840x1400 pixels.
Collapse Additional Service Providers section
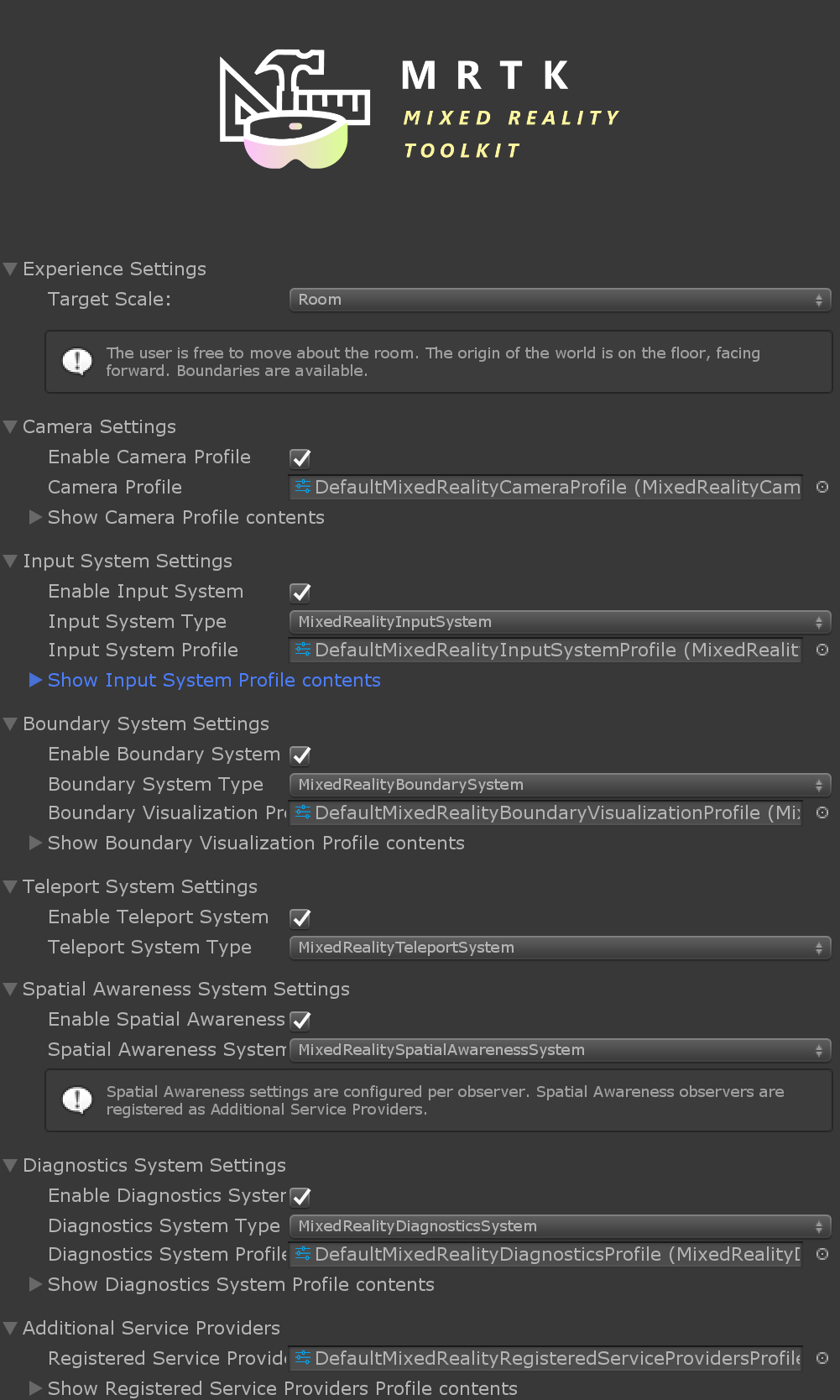click(11, 1329)
